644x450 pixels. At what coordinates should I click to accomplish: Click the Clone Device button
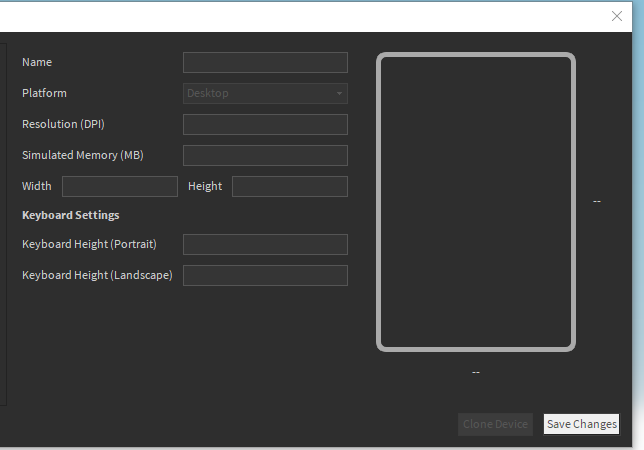point(495,424)
